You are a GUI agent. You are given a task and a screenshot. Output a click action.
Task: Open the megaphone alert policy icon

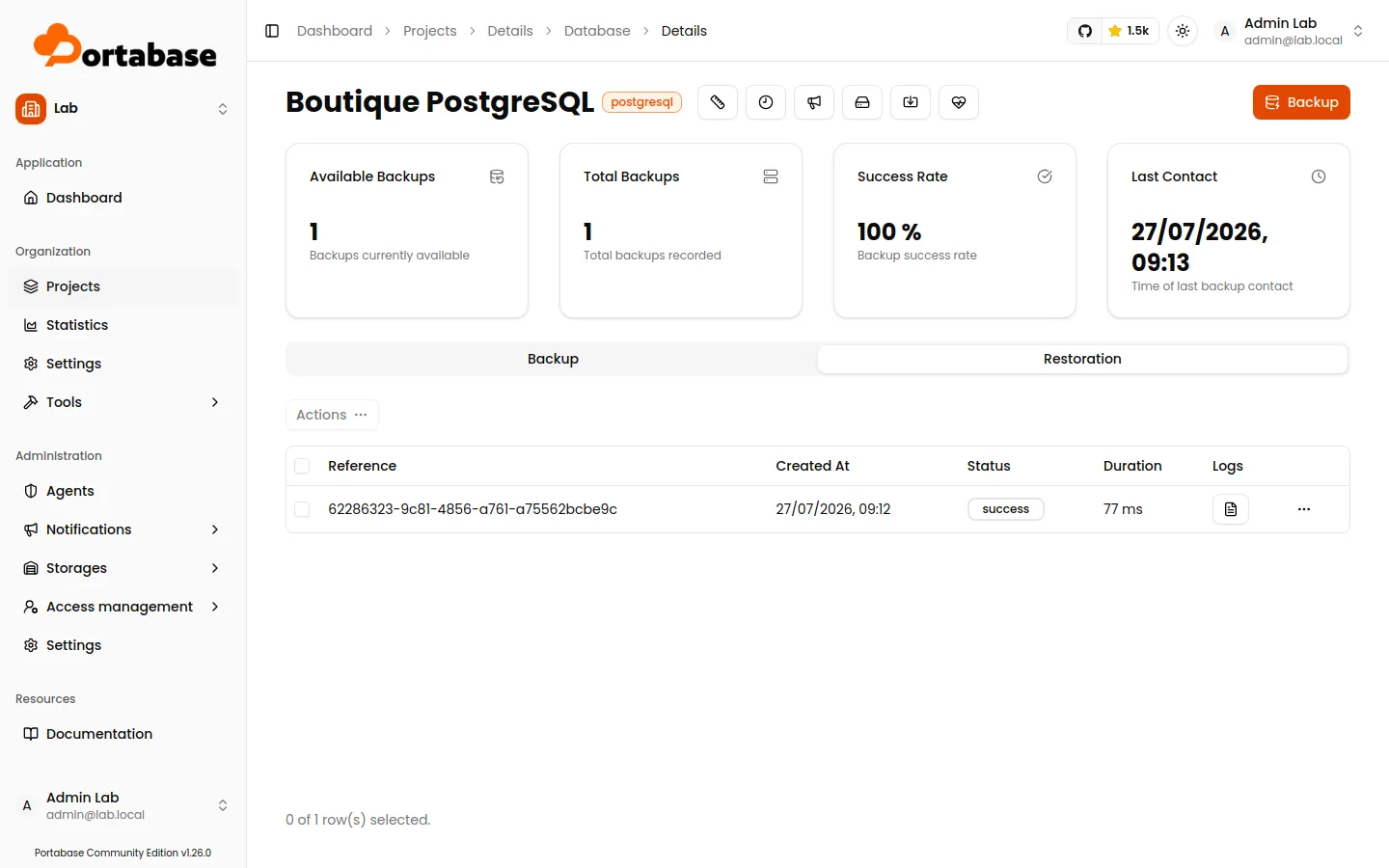814,102
